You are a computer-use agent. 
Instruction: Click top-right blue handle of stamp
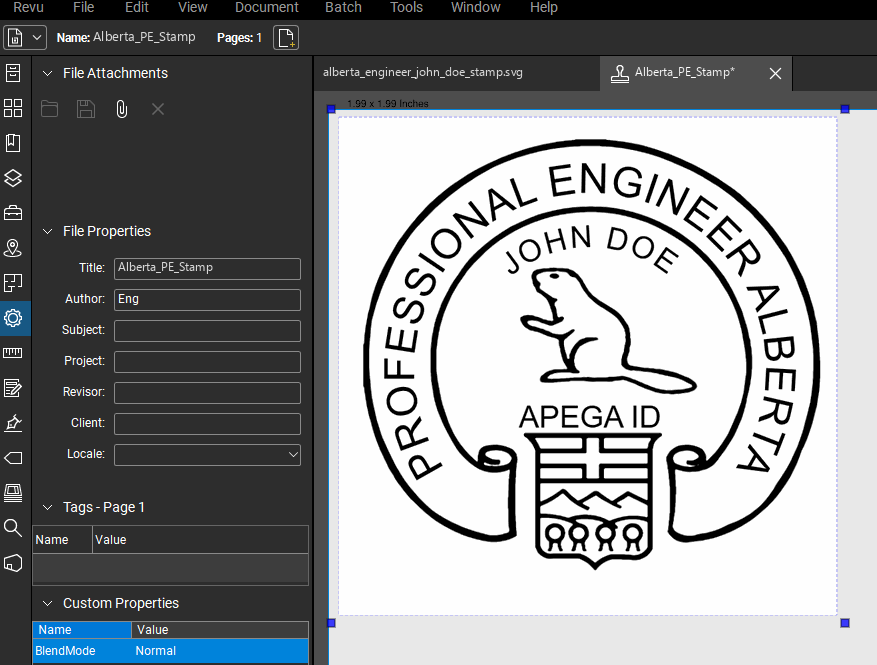coord(845,109)
